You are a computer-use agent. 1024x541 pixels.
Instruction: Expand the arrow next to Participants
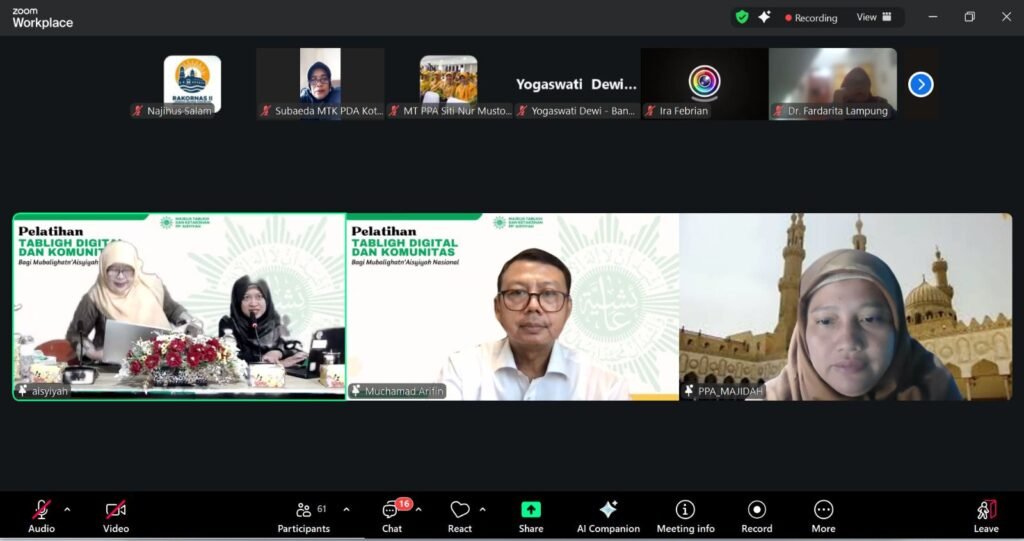pos(346,509)
